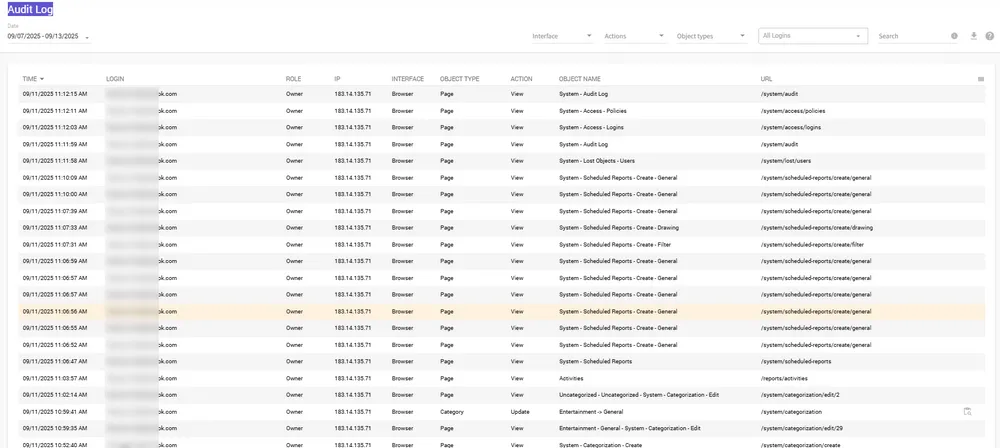
Task: Click the /system/categorization/edit/29 URL cell
Action: click(x=801, y=428)
